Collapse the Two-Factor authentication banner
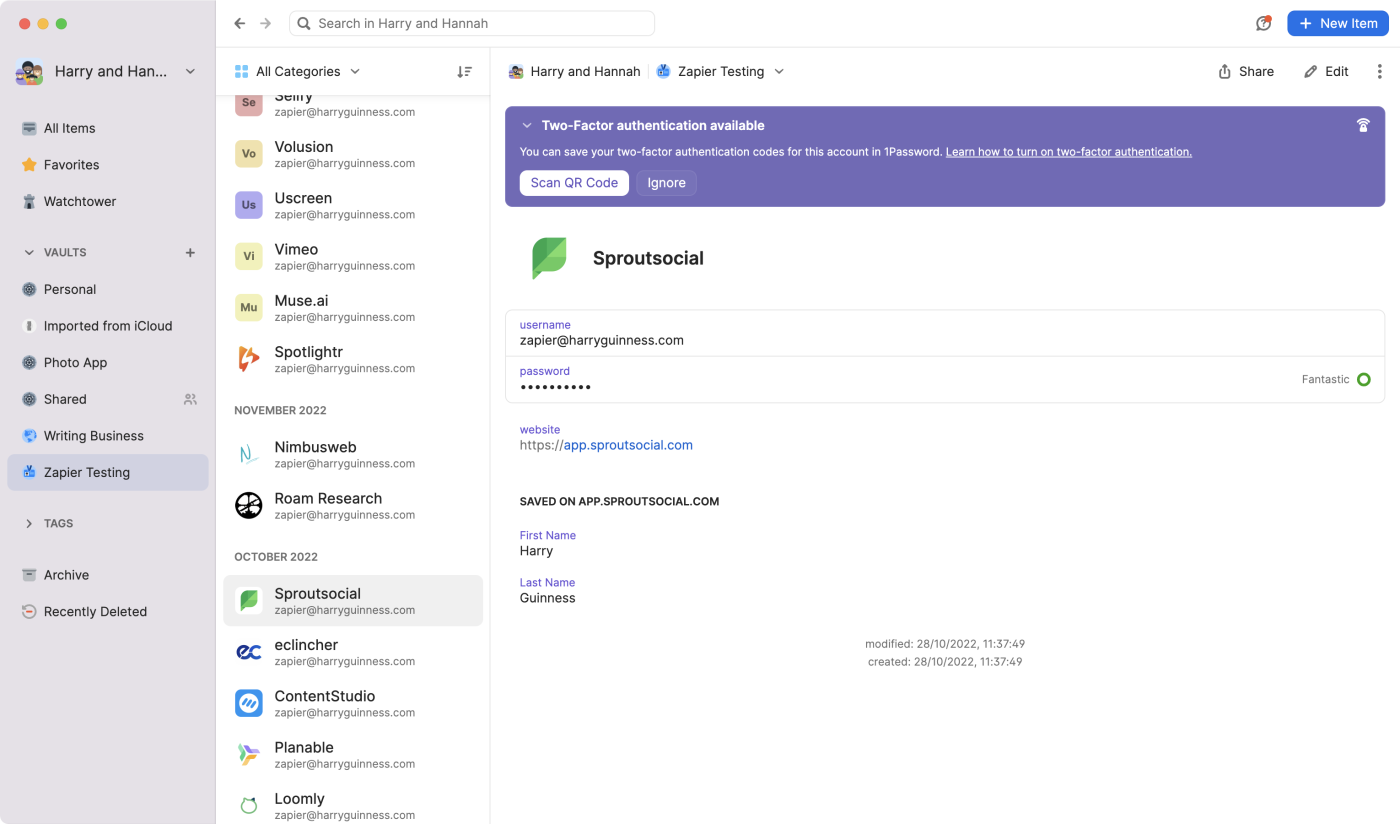 (x=527, y=126)
